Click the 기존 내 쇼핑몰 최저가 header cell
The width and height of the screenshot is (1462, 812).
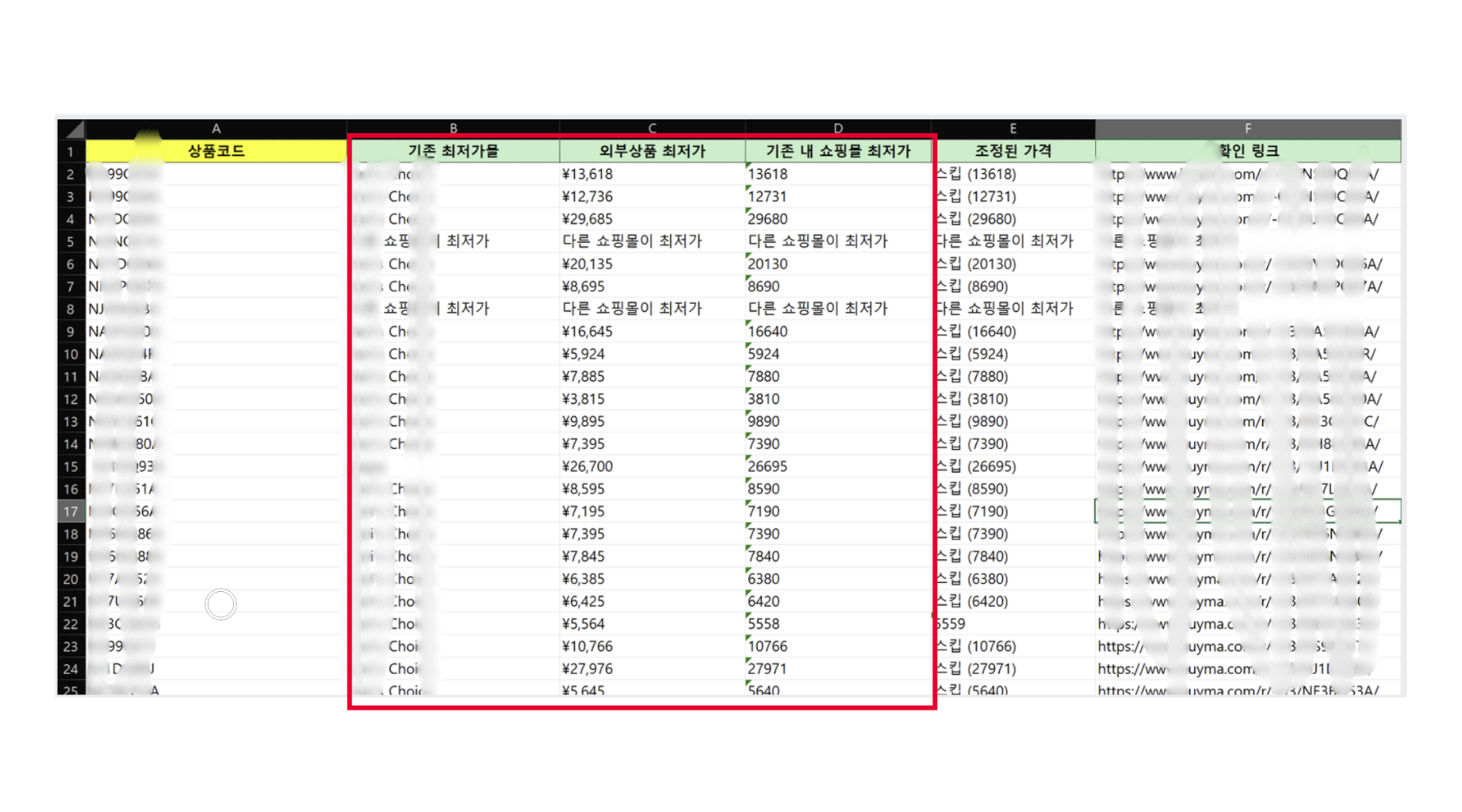coord(838,151)
